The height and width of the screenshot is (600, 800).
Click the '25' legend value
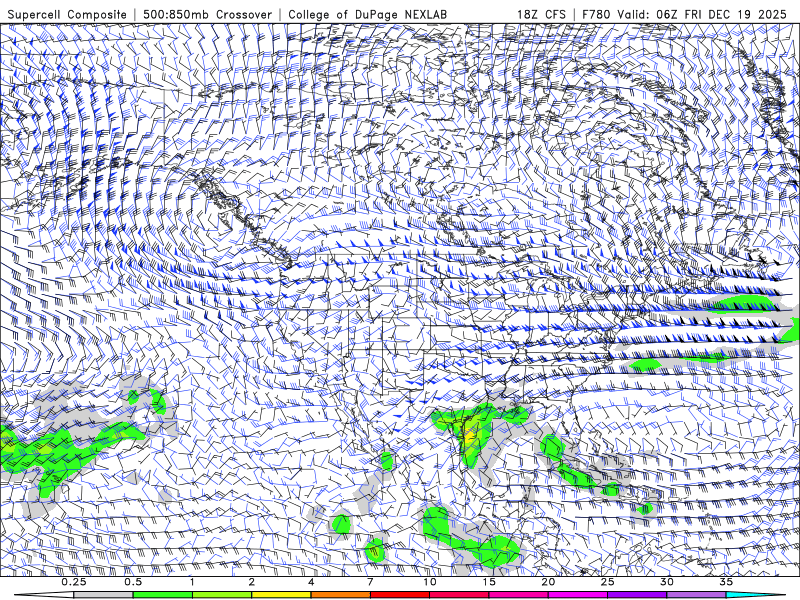click(x=608, y=582)
